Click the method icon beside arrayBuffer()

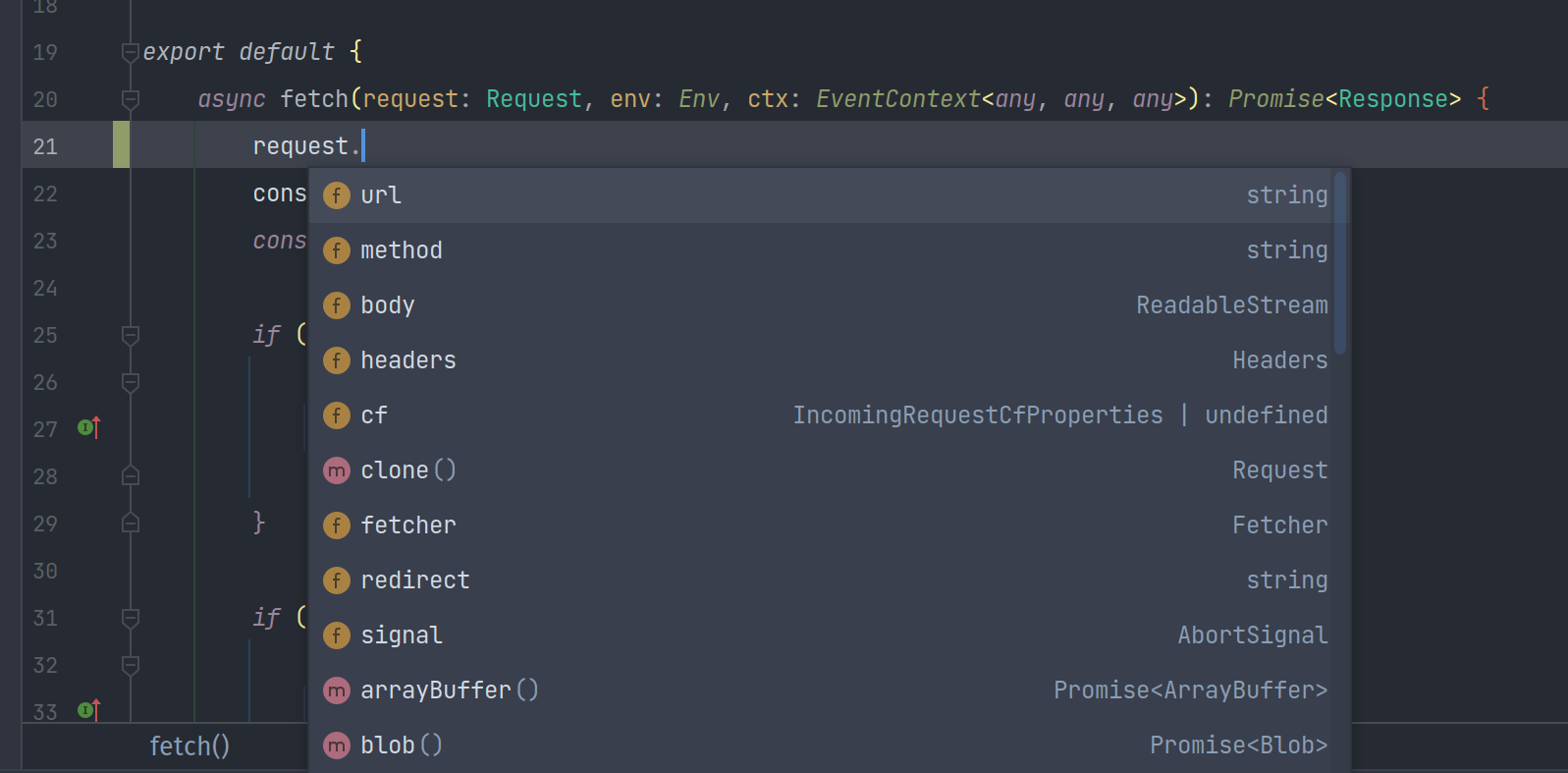pyautogui.click(x=337, y=690)
